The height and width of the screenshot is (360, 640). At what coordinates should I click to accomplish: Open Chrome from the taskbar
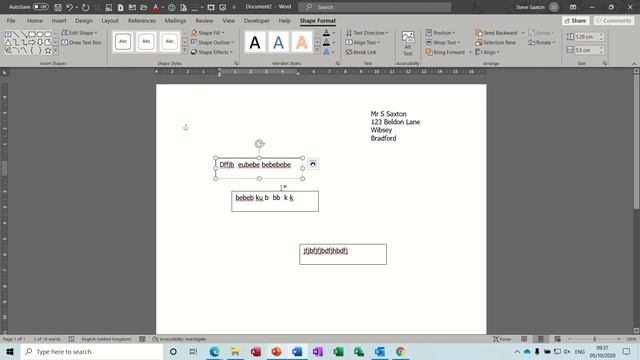[x=400, y=351]
